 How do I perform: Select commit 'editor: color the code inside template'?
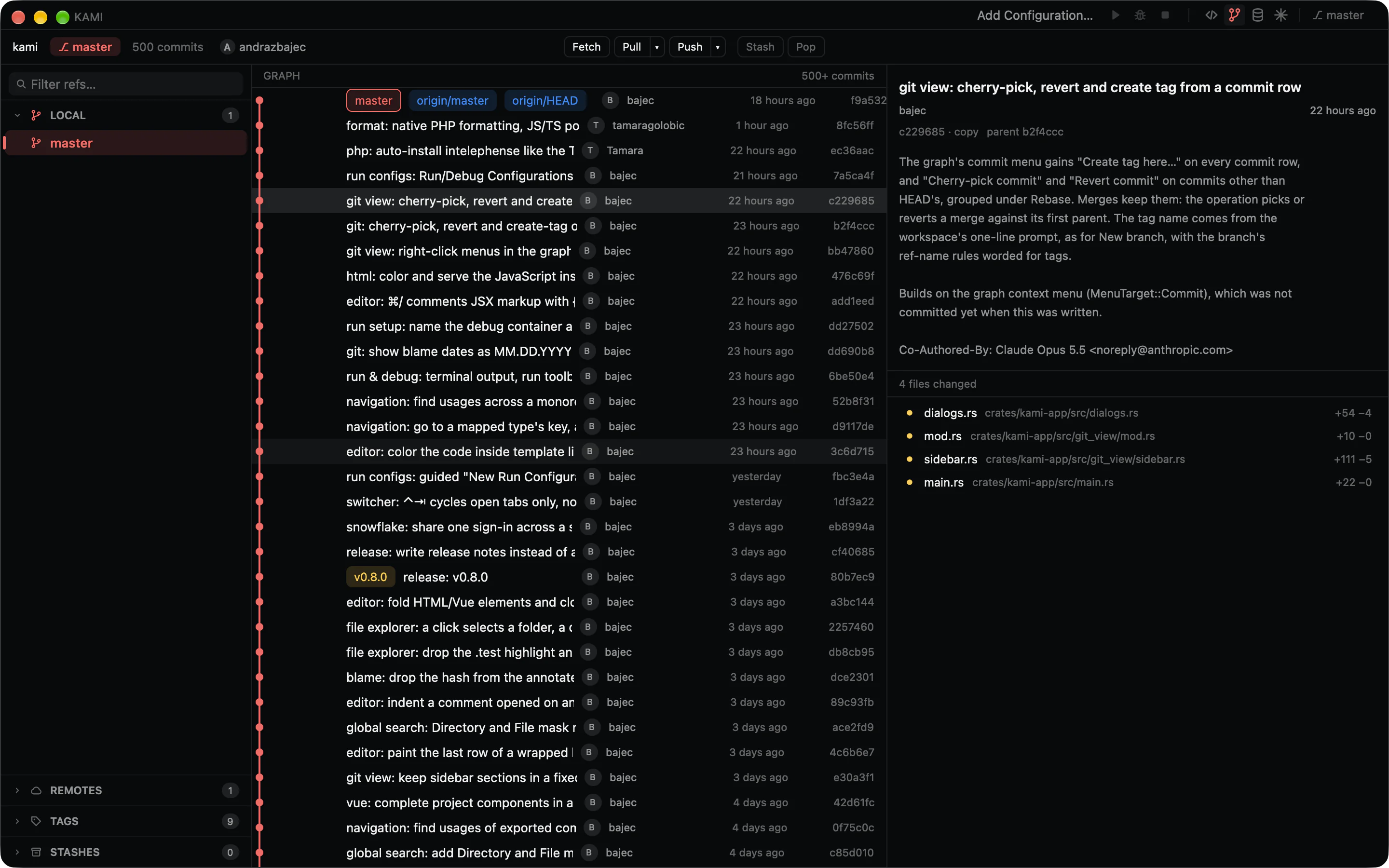(570, 452)
